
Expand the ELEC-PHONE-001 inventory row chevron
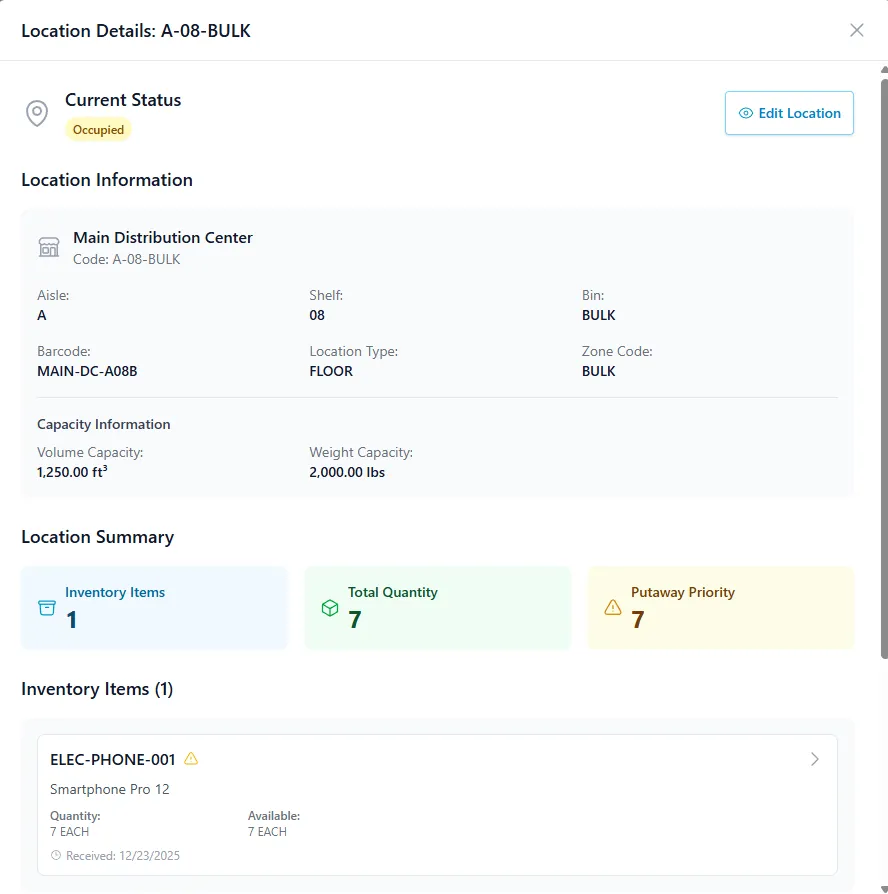point(815,759)
